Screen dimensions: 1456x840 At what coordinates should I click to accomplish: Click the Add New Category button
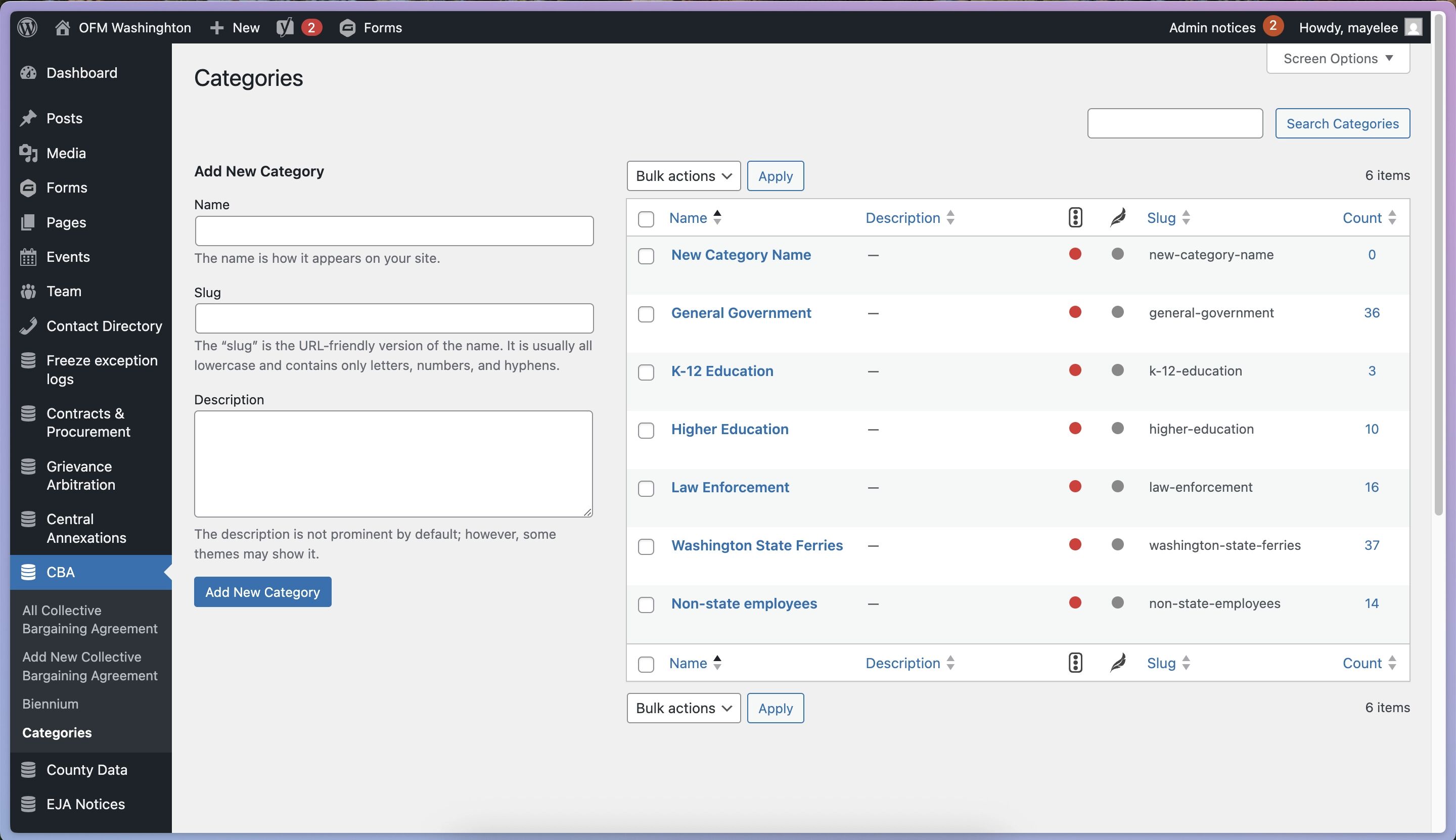[x=262, y=592]
